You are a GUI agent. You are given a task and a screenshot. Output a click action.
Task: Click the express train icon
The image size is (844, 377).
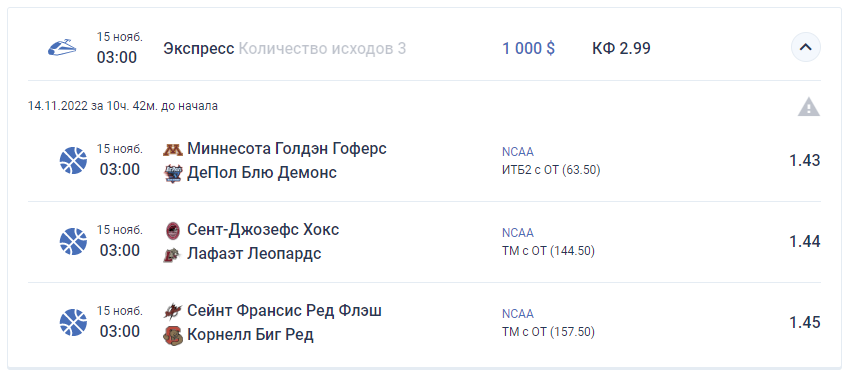pyautogui.click(x=62, y=47)
